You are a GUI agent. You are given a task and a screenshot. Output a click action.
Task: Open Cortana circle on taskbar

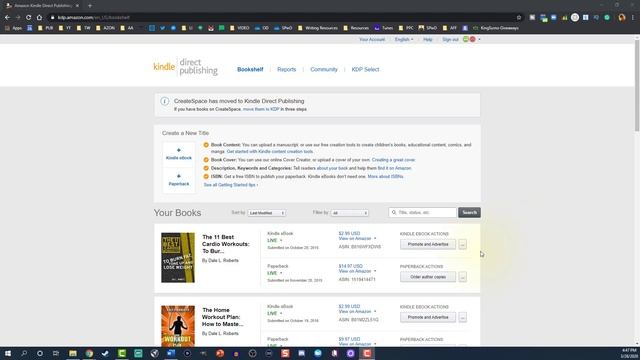click(40, 353)
